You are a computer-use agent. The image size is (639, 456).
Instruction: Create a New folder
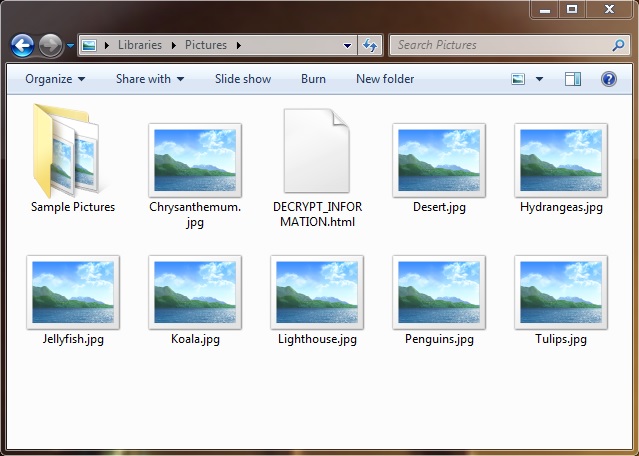[x=385, y=79]
